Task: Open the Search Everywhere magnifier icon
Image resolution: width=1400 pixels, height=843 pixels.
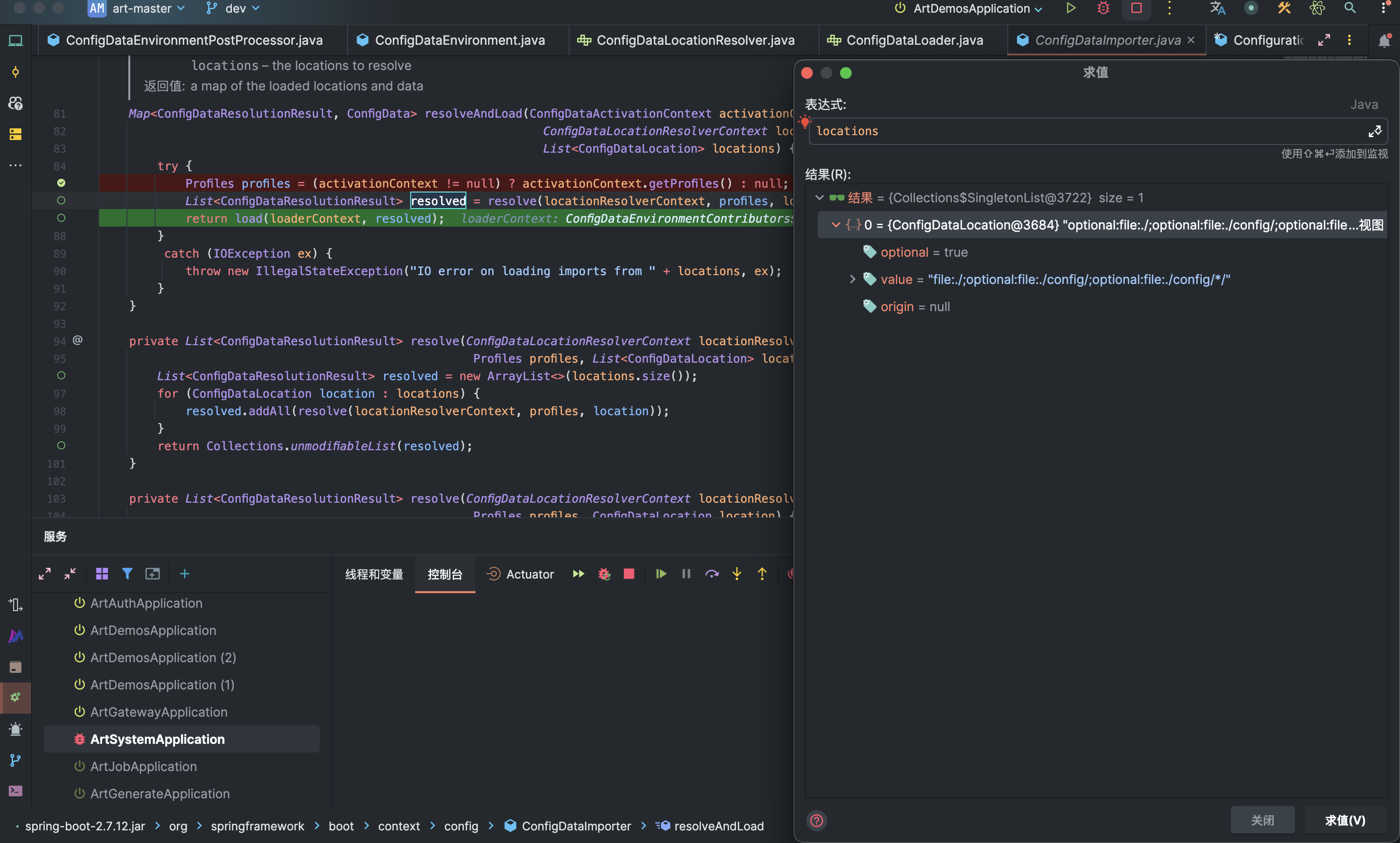Action: coord(1350,8)
